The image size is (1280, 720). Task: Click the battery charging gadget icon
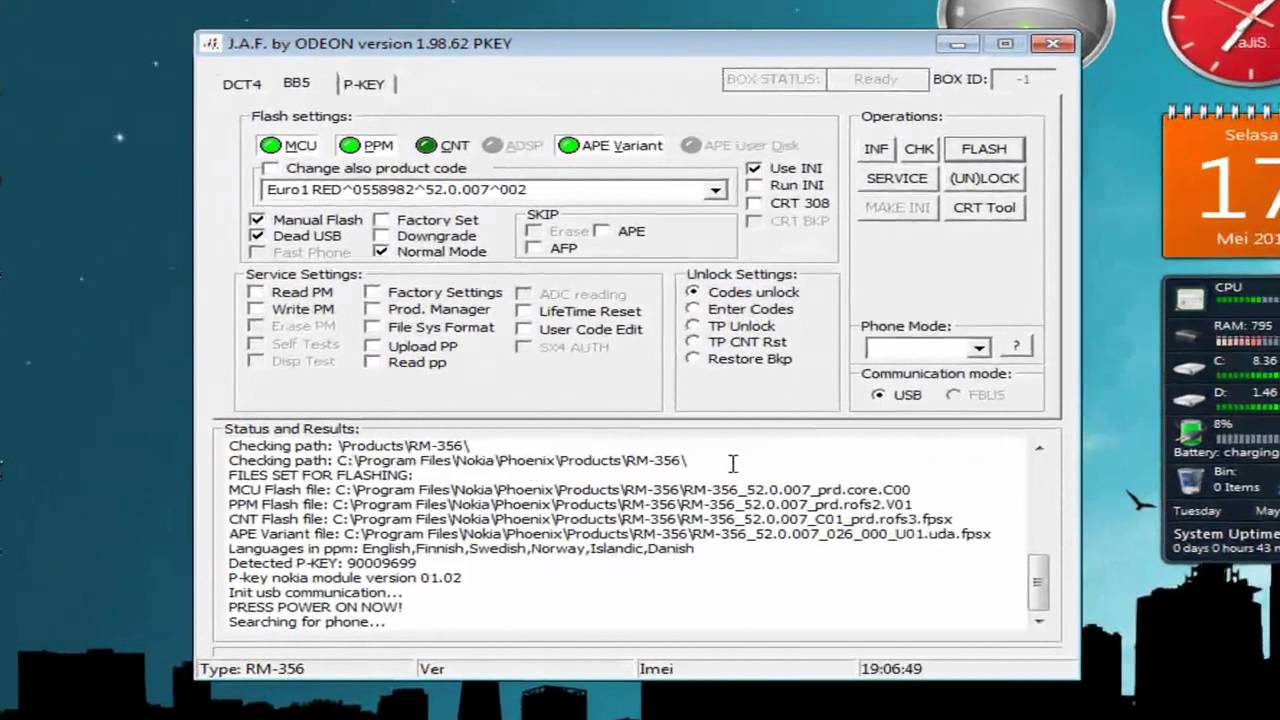tap(1189, 432)
